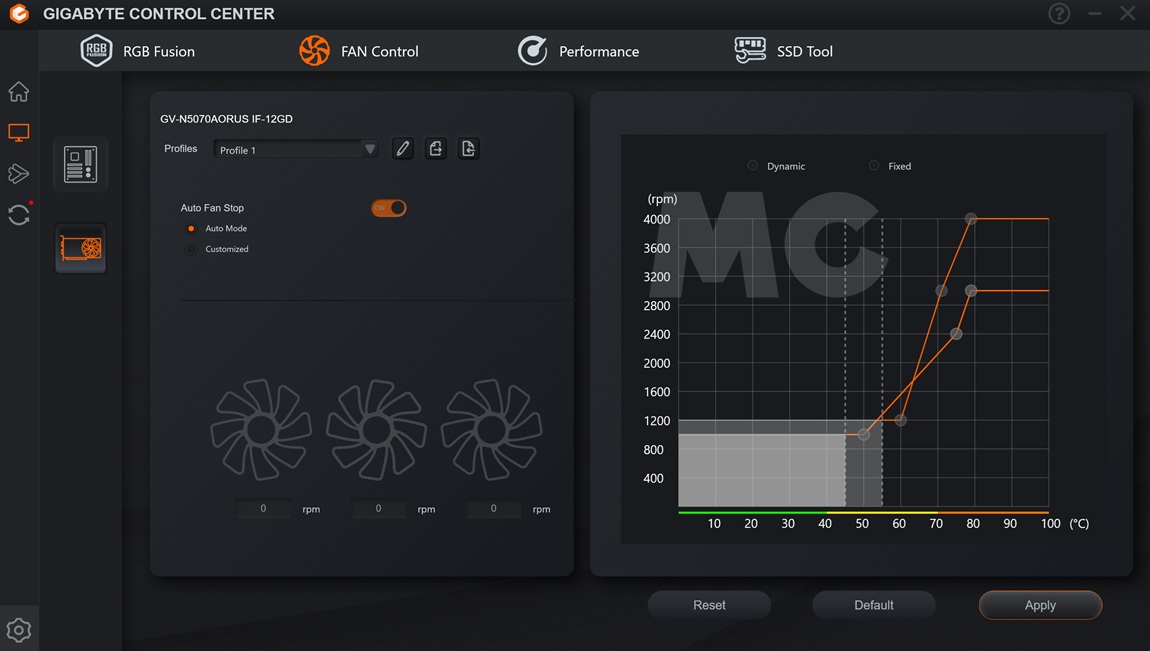The height and width of the screenshot is (651, 1150).
Task: Click the first fan rpm field
Action: tap(263, 508)
